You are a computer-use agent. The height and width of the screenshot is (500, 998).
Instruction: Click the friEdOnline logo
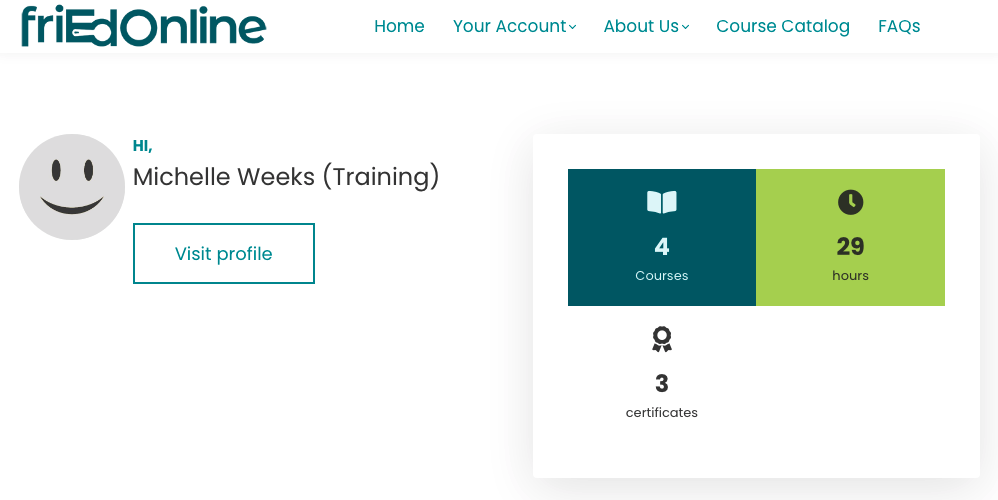pos(143,26)
